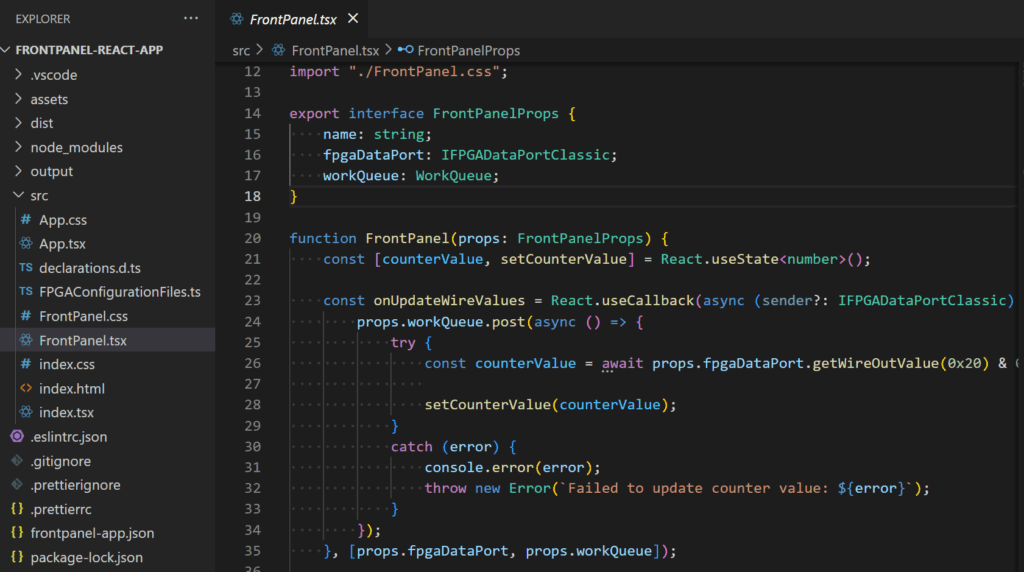Image resolution: width=1024 pixels, height=572 pixels.
Task: Click JSON braces icon beside package-lock.json
Action: tap(17, 557)
